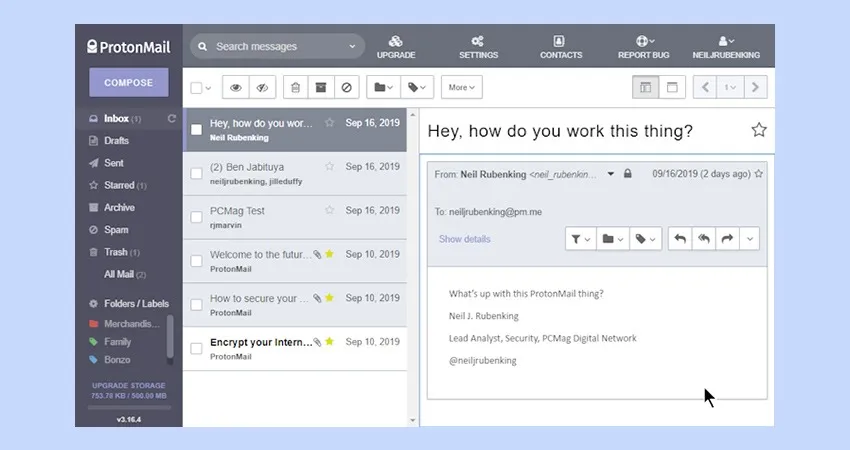850x450 pixels.
Task: Open the page number dropdown
Action: pyautogui.click(x=730, y=87)
